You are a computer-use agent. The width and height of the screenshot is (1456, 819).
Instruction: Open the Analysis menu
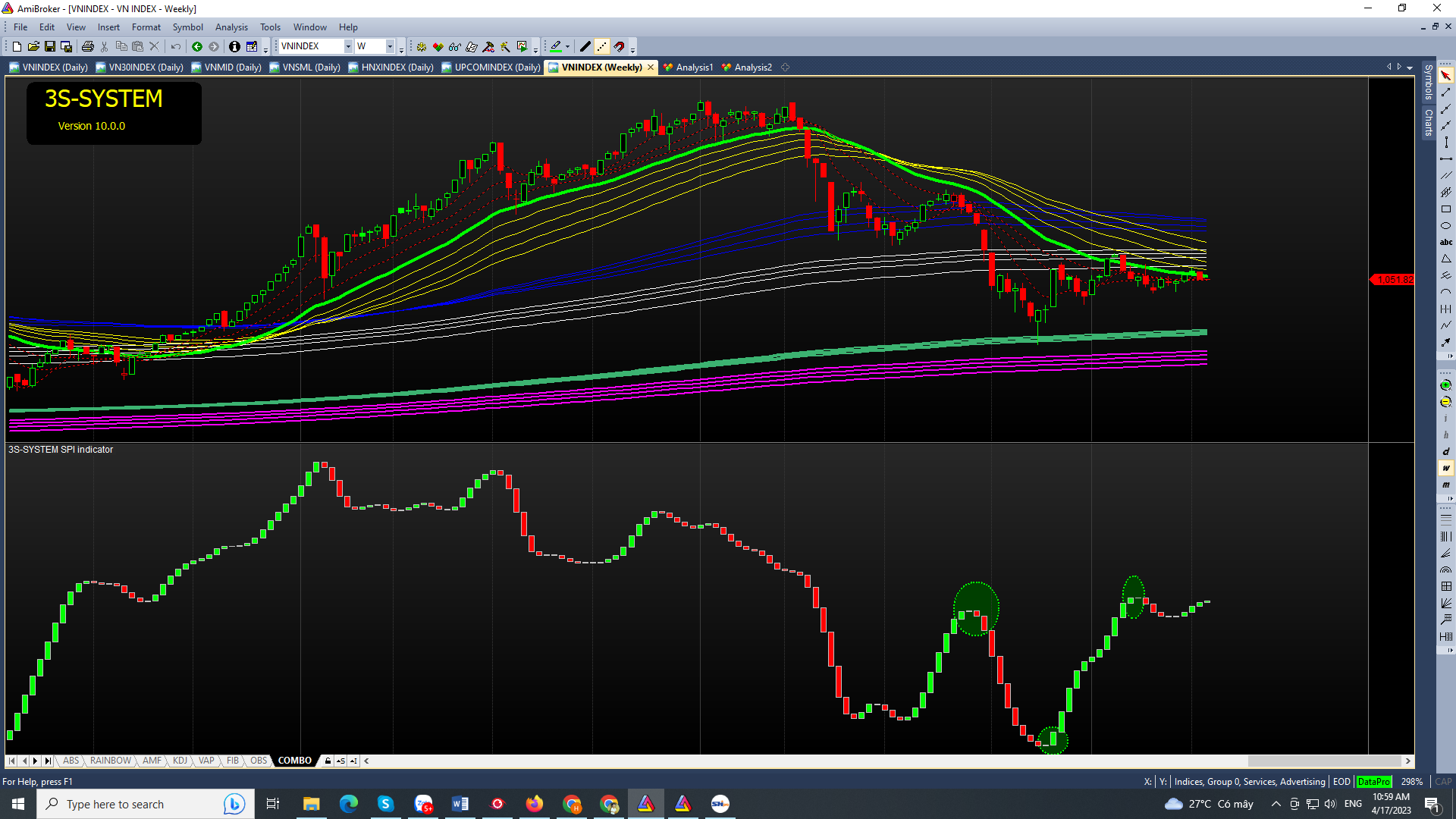tap(231, 27)
